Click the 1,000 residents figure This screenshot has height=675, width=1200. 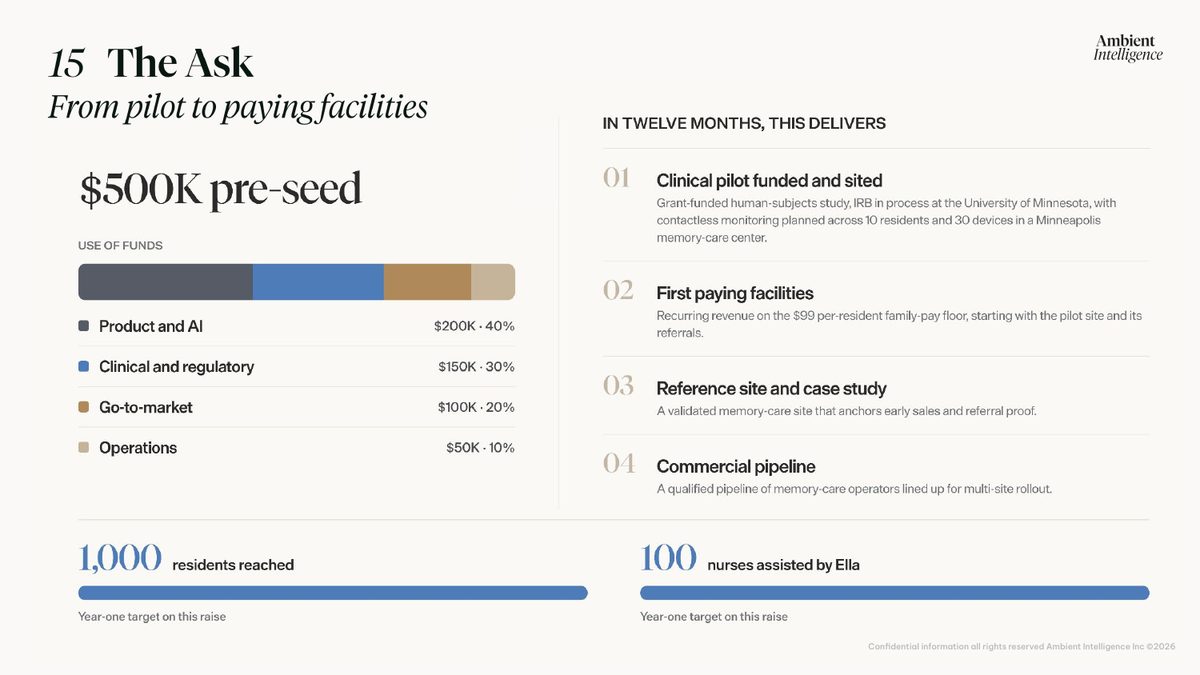click(x=120, y=558)
